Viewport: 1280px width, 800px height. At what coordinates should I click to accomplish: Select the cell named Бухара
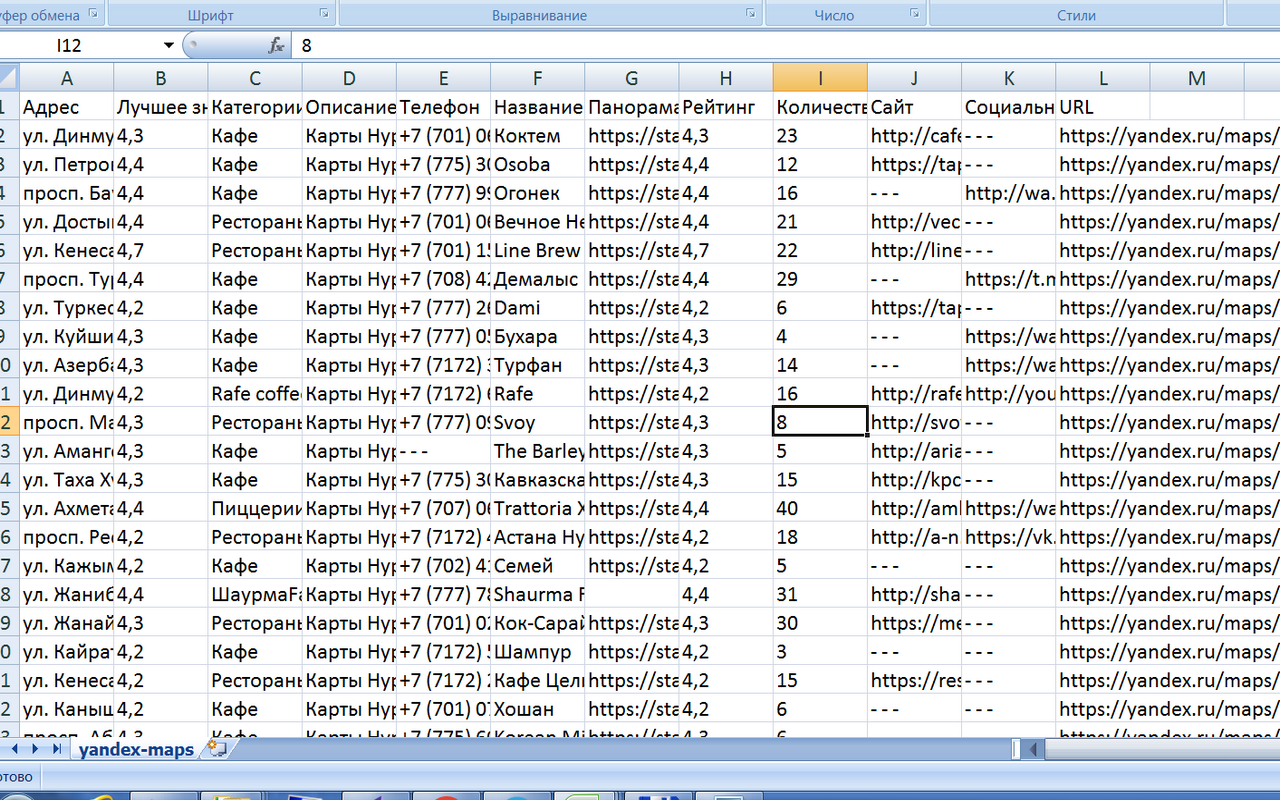(x=537, y=336)
